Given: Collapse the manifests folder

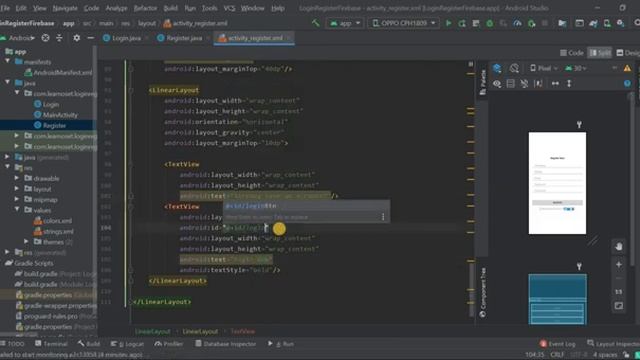Looking at the screenshot, I should (8, 62).
